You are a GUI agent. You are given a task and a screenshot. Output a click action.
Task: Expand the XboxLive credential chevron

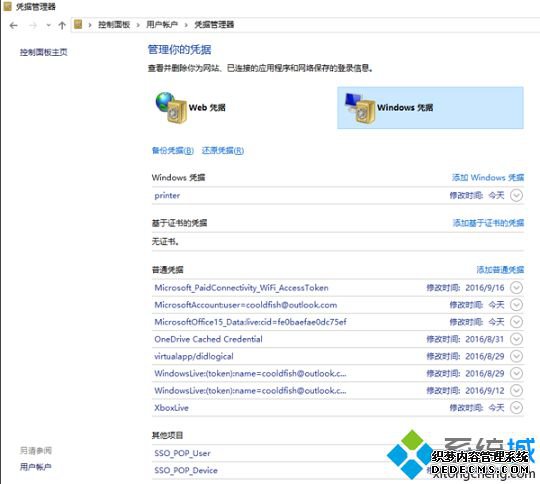516,408
